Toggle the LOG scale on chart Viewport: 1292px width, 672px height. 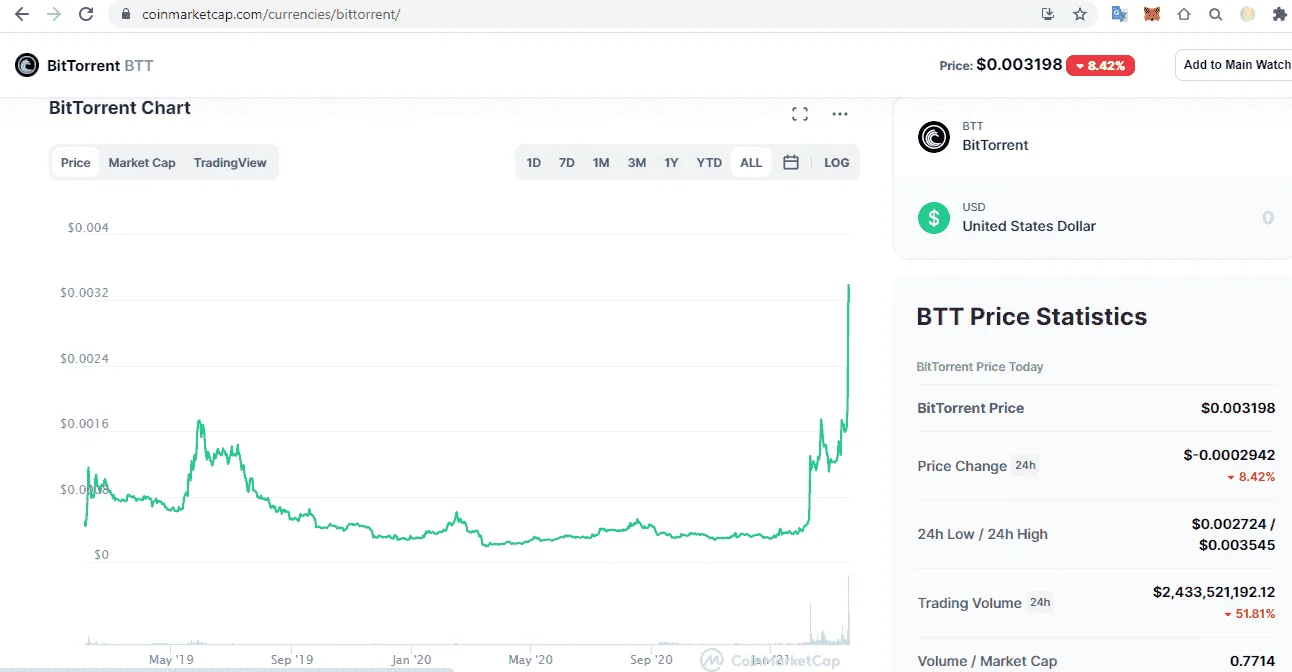tap(837, 162)
